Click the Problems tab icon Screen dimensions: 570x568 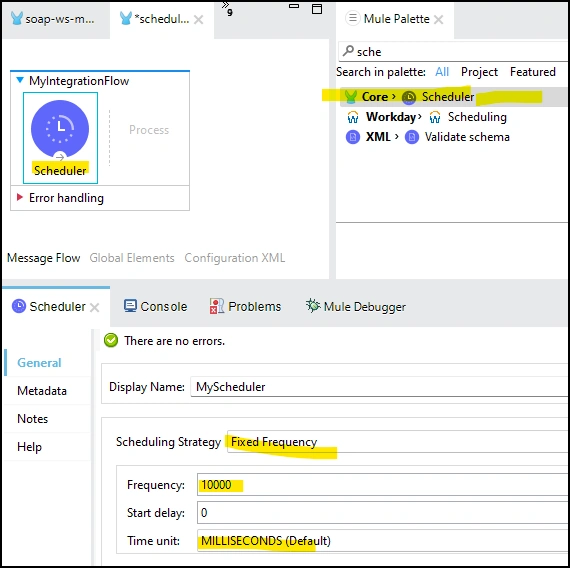point(217,306)
